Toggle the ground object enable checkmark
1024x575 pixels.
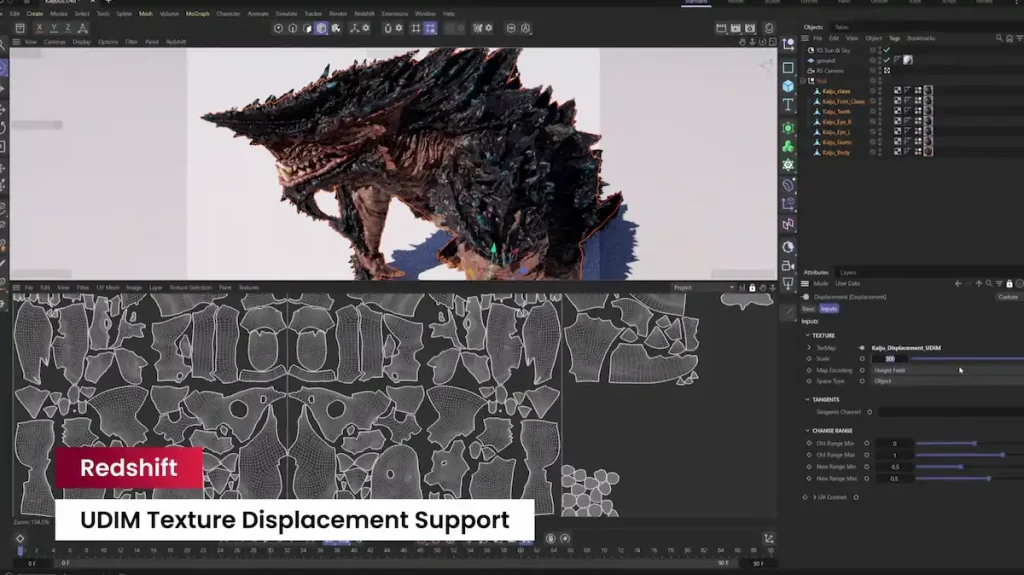[x=887, y=60]
